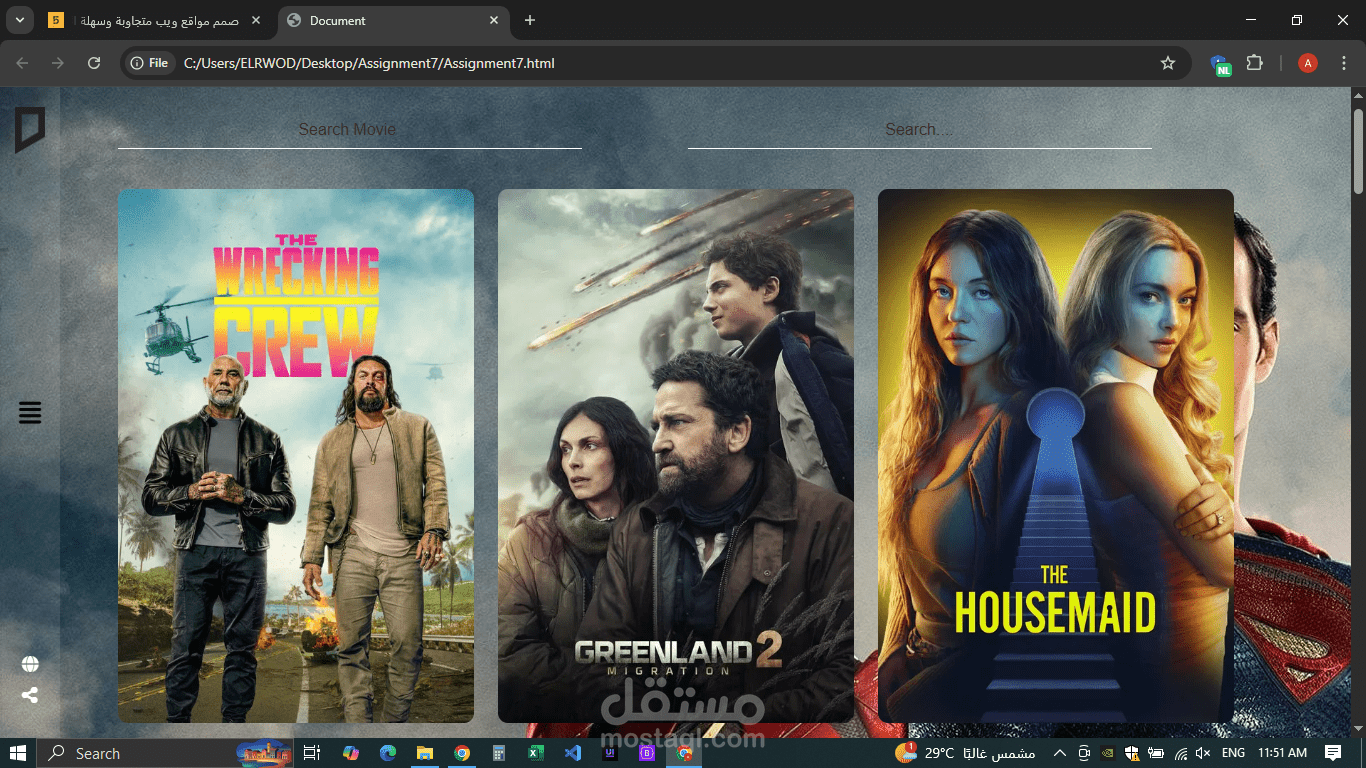The height and width of the screenshot is (768, 1366).
Task: Click the profile avatar button
Action: click(x=1307, y=62)
